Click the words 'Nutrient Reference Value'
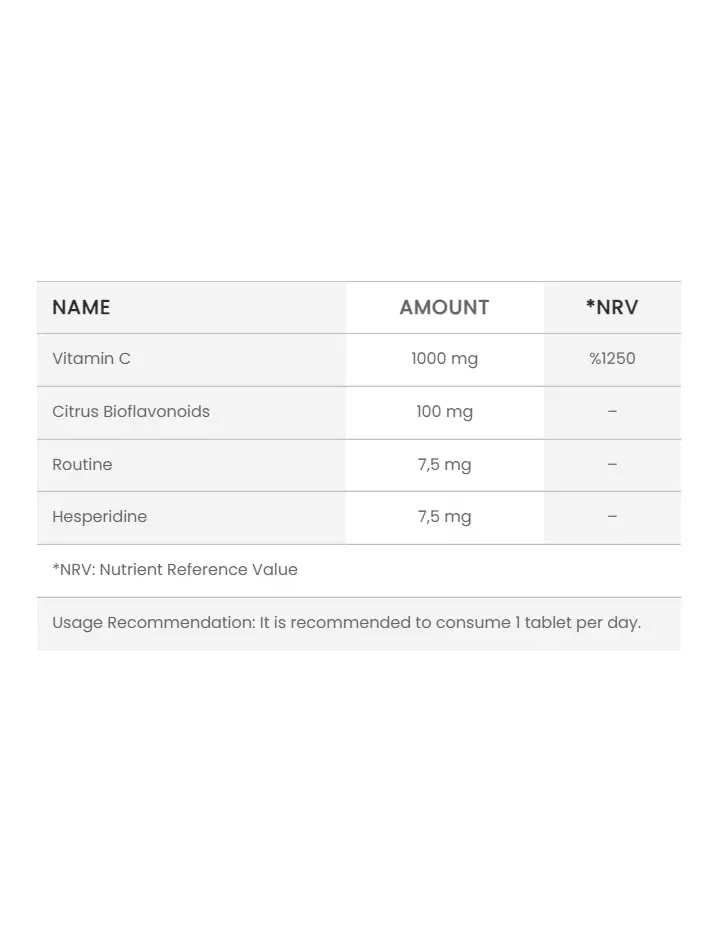The height and width of the screenshot is (931, 711). click(x=198, y=569)
